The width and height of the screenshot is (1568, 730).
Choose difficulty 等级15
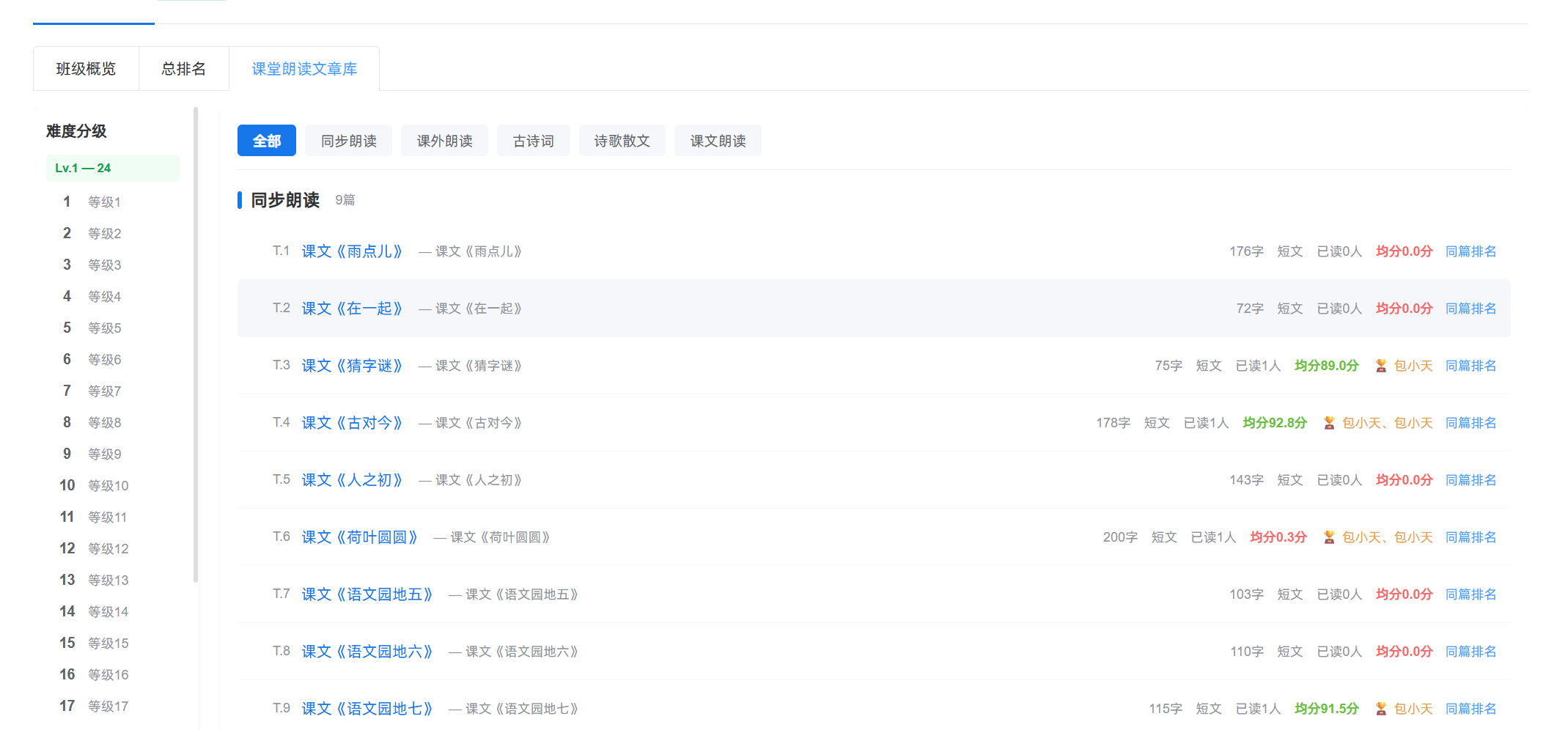coord(108,643)
